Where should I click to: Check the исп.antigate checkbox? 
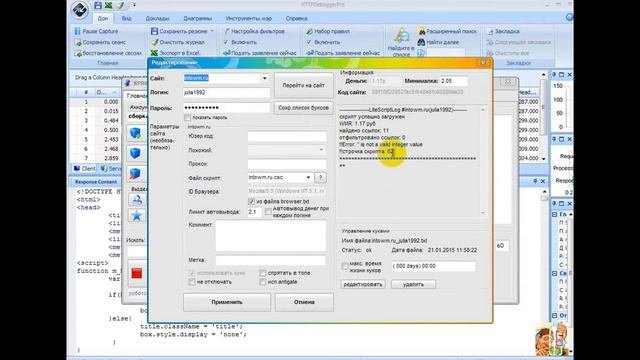pyautogui.click(x=262, y=282)
